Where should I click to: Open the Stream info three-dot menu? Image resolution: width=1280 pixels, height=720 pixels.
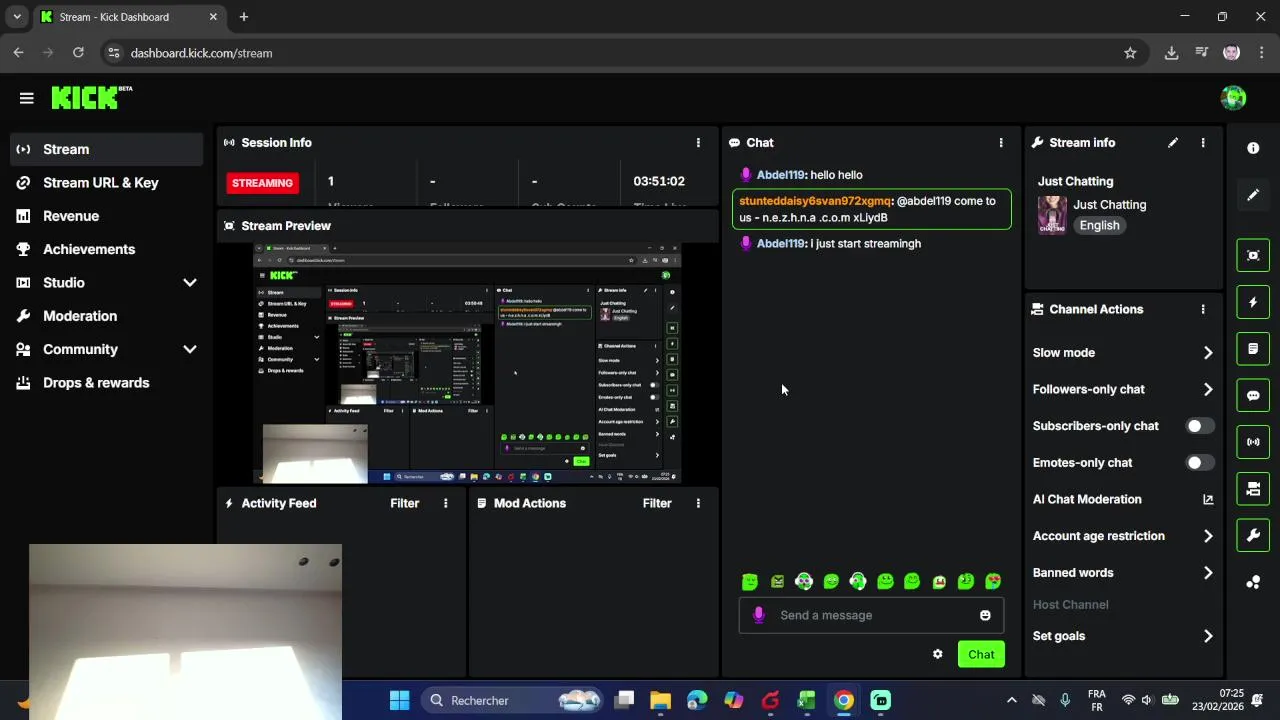coord(1203,143)
